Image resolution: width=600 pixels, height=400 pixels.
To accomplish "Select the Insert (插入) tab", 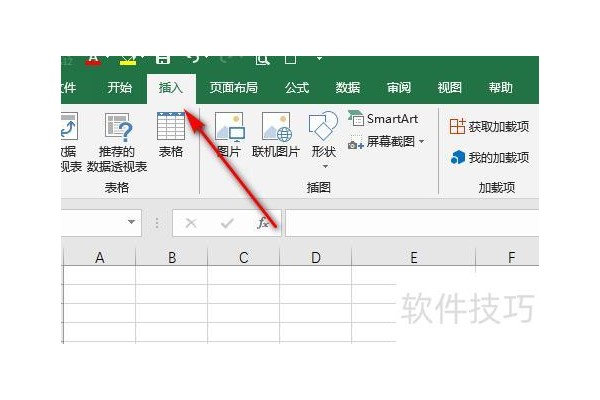I will coord(171,88).
